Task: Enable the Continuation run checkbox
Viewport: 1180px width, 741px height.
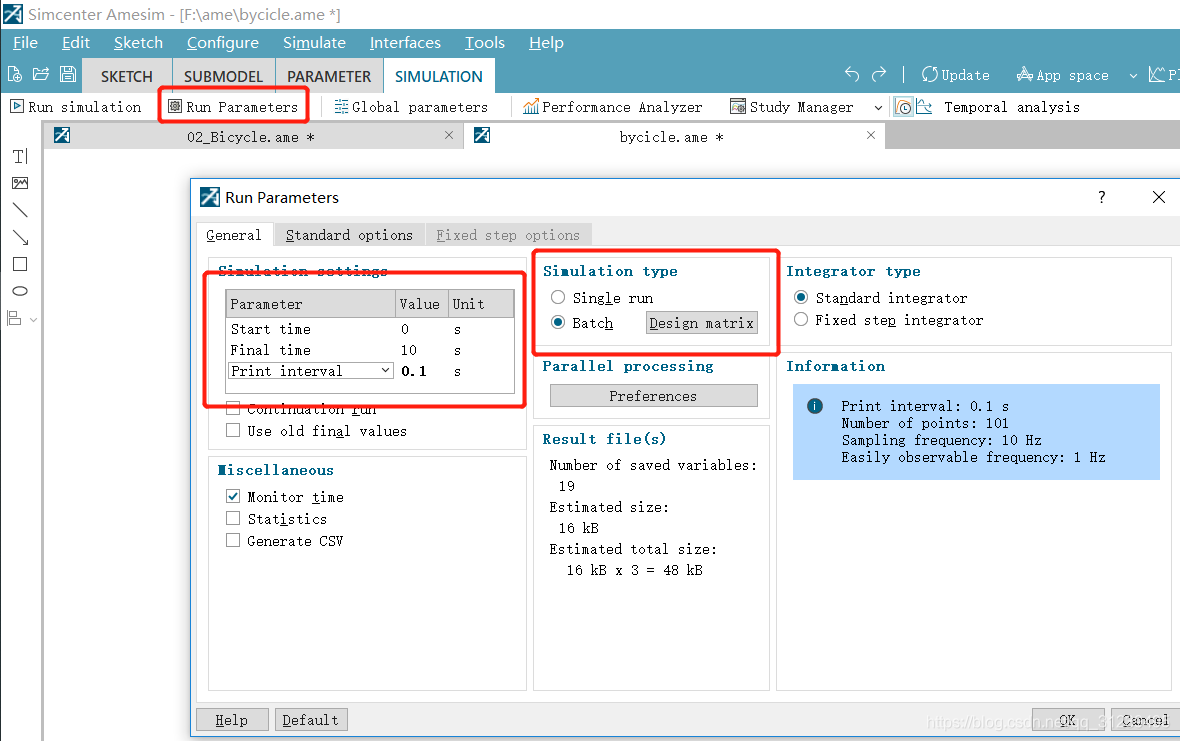Action: coord(233,408)
